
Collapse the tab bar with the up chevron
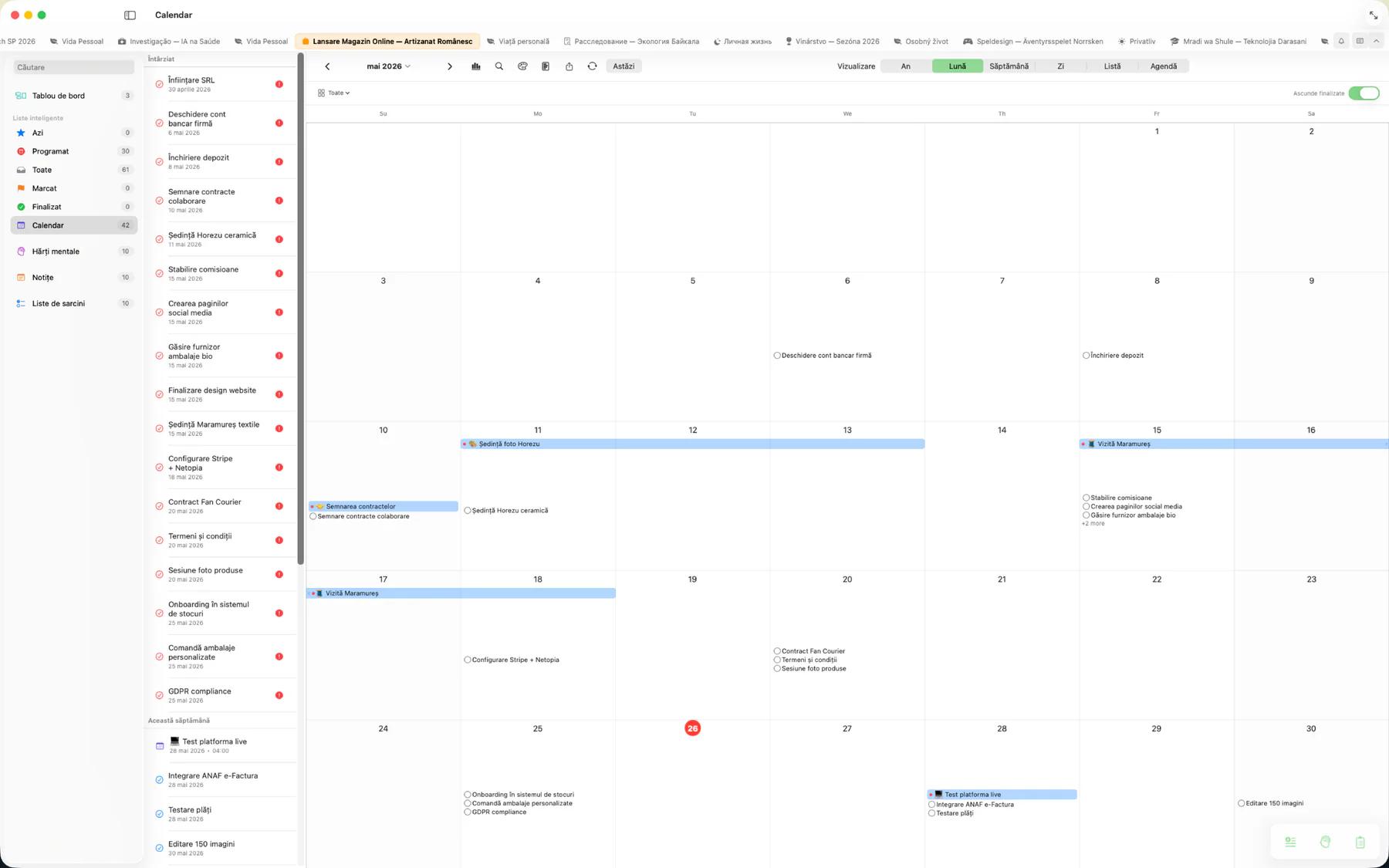(x=1377, y=41)
